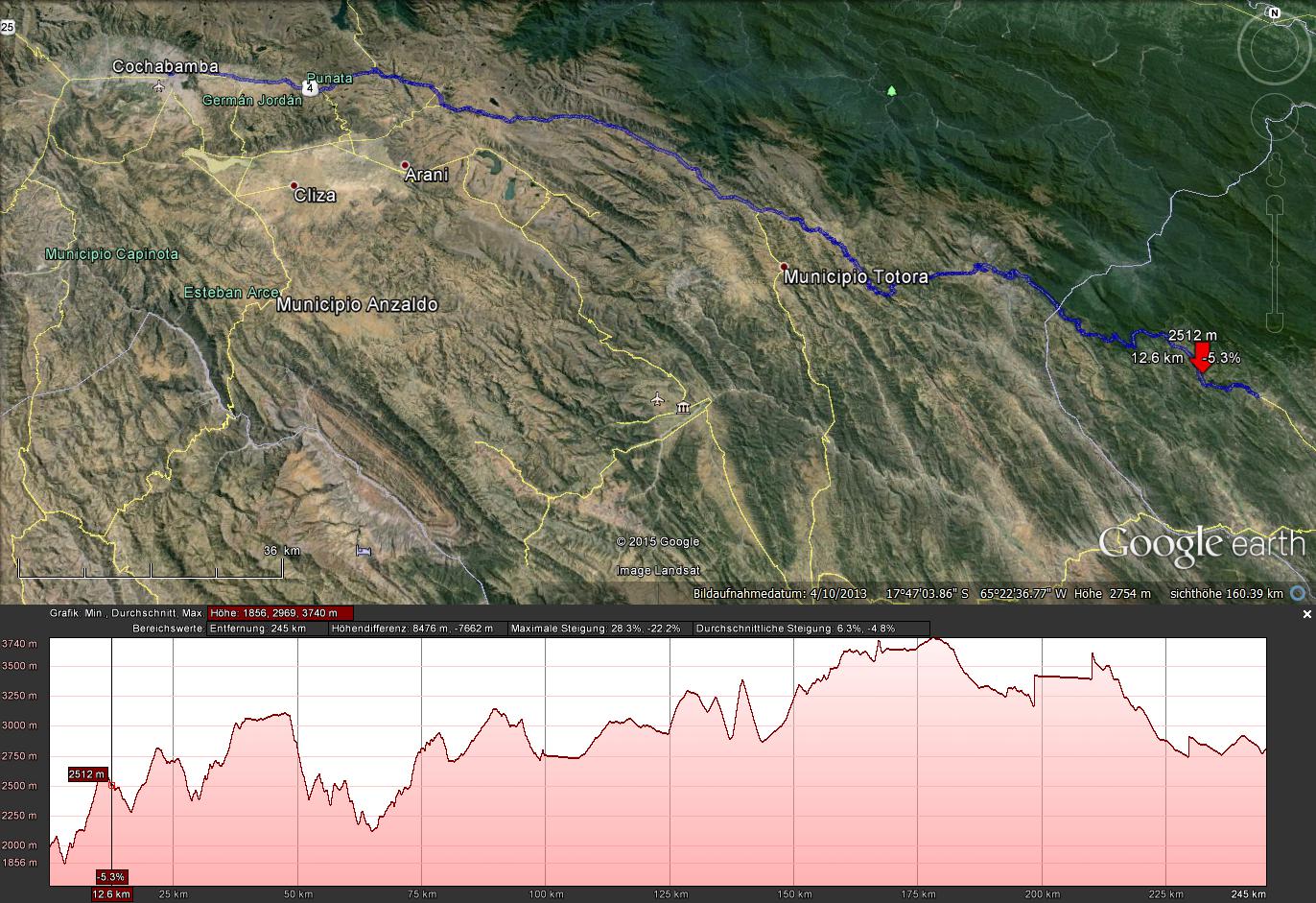Click the pan joystick control
The height and width of the screenshot is (903, 1316).
coord(1273,116)
